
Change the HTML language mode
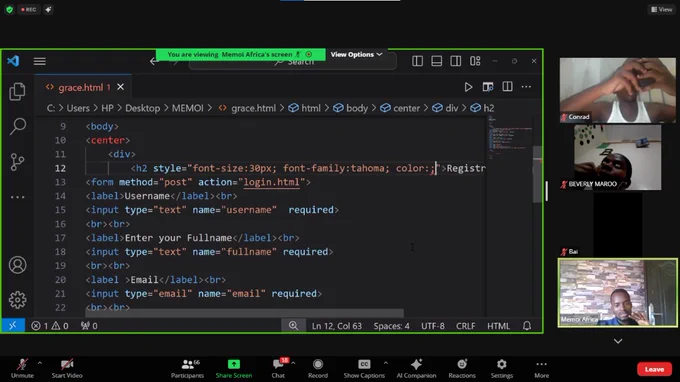pyautogui.click(x=498, y=326)
